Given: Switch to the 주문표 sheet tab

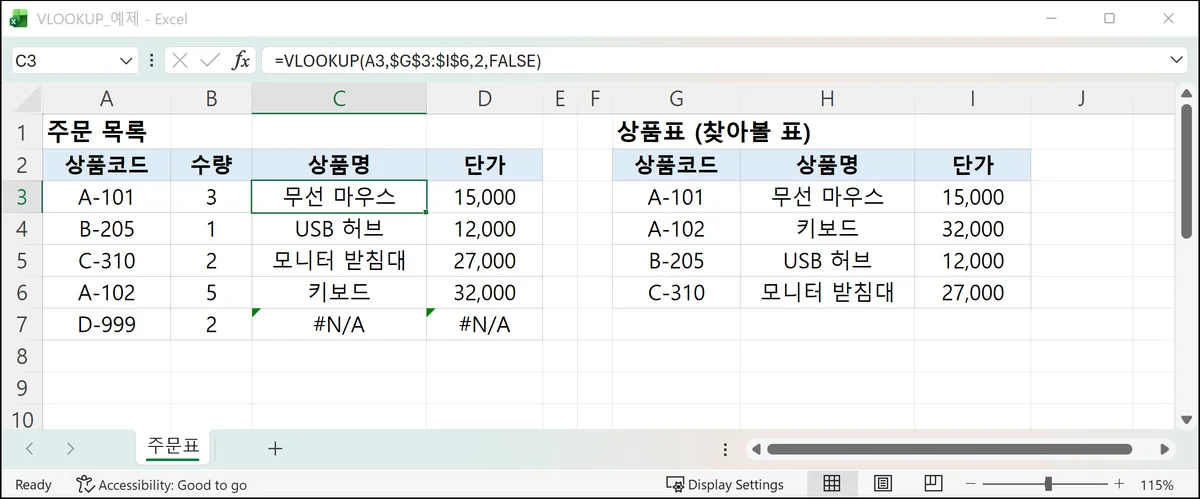Looking at the screenshot, I should [173, 447].
